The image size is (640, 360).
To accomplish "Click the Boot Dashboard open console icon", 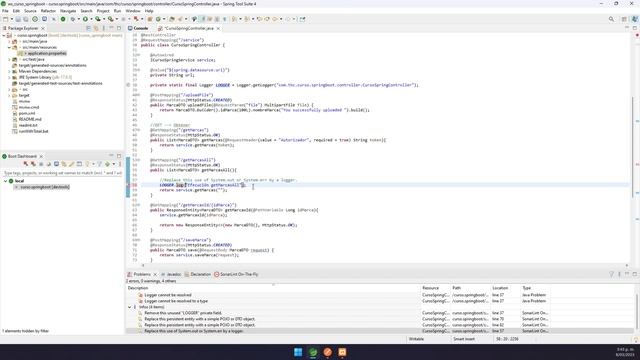I will (56, 164).
